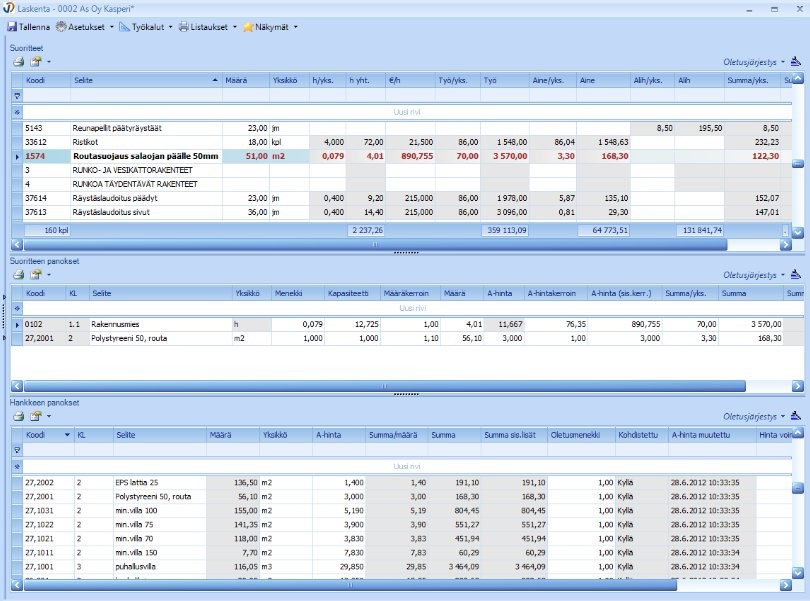The image size is (810, 601).
Task: Click the sort icon beside top Oletusjärjestys
Action: [796, 62]
